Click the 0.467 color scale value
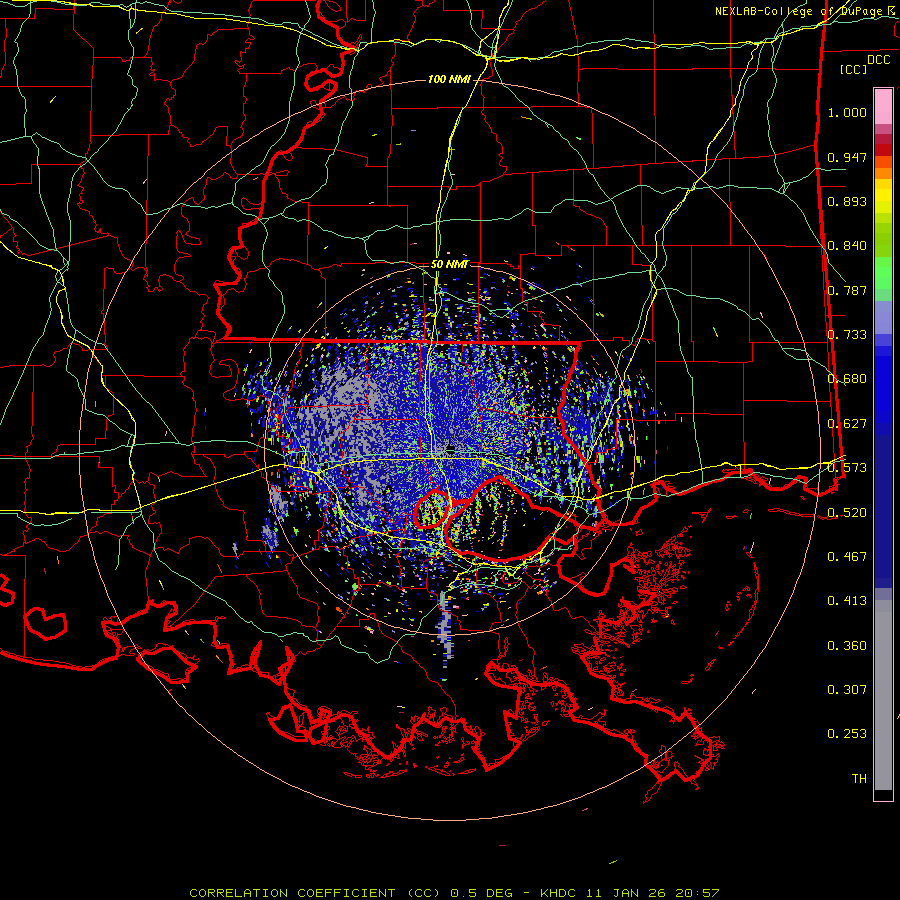The width and height of the screenshot is (900, 900). pos(847,556)
